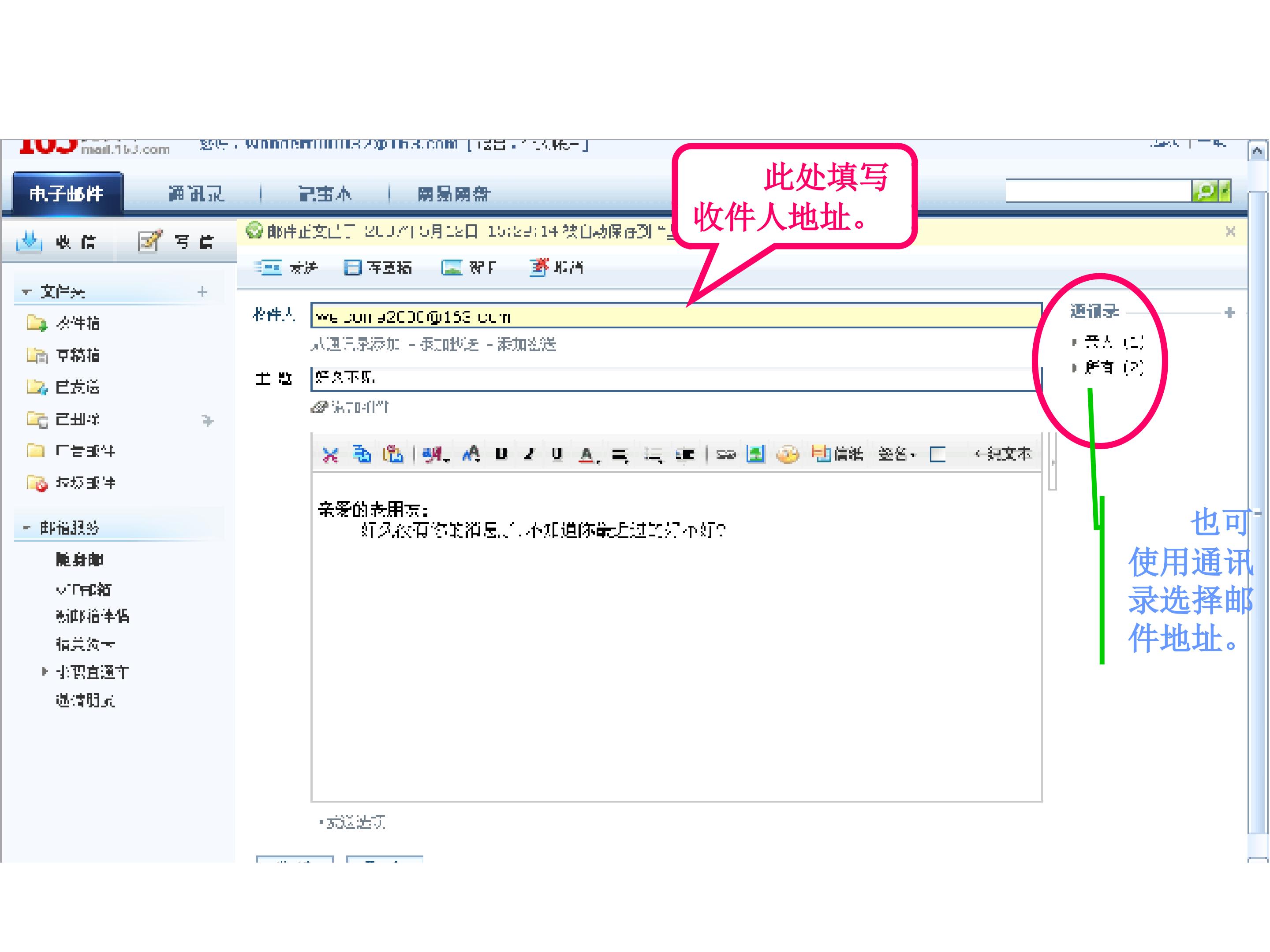Toggle Underline formatting in the editor toolbar
The image size is (1270, 952).
pos(557,454)
